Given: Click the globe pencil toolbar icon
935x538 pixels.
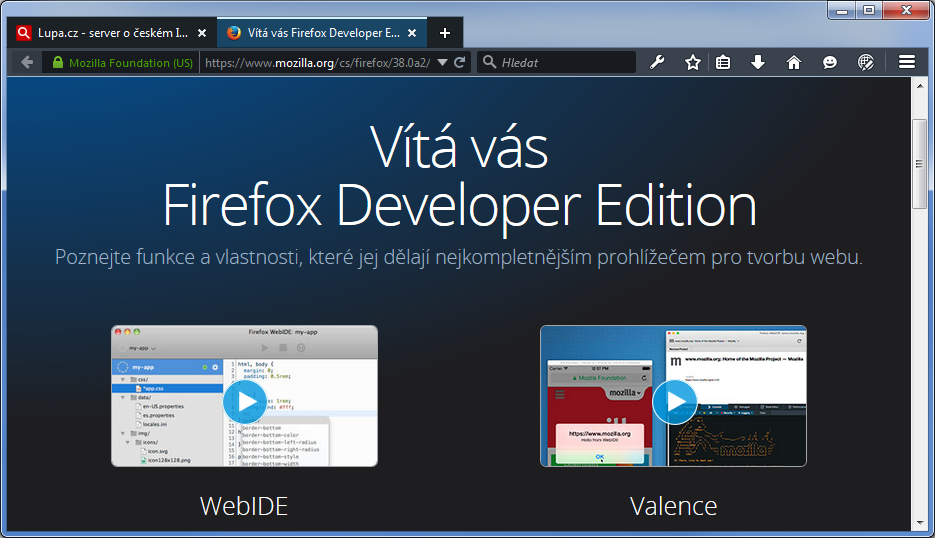Looking at the screenshot, I should point(865,62).
